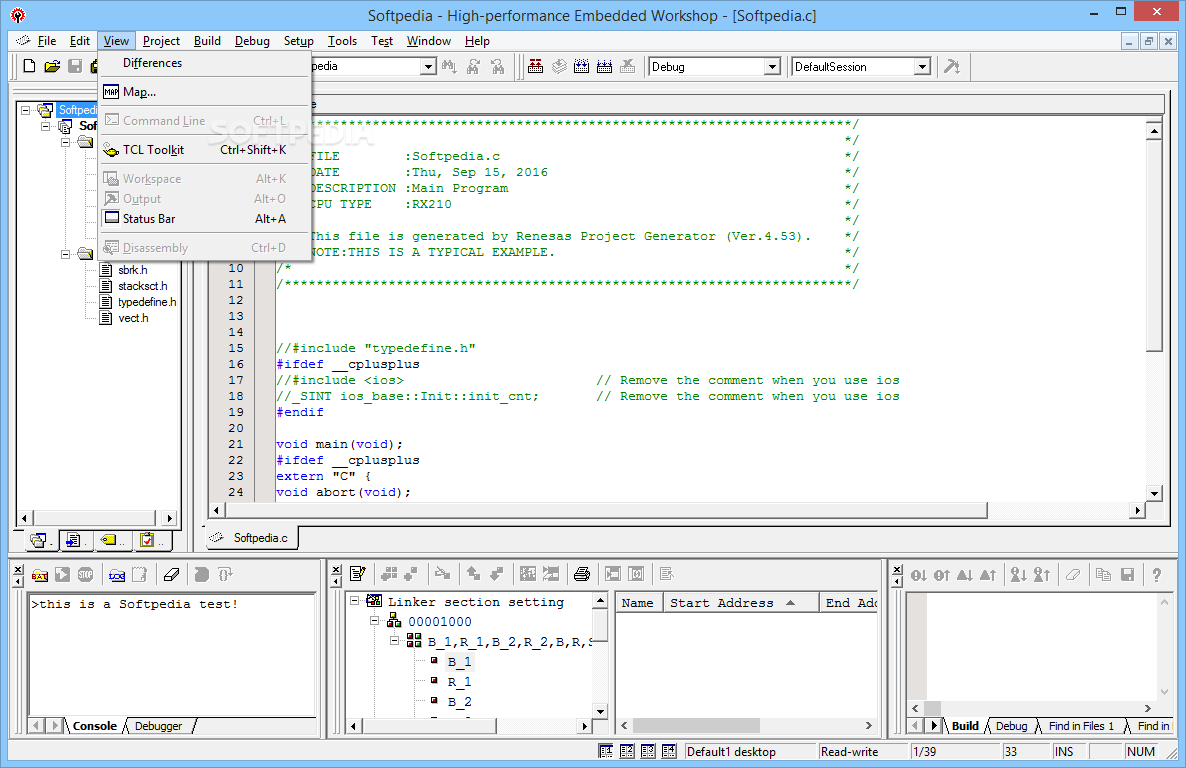This screenshot has height=768, width=1186.
Task: Select the B_2 section in linker tree
Action: [x=459, y=701]
